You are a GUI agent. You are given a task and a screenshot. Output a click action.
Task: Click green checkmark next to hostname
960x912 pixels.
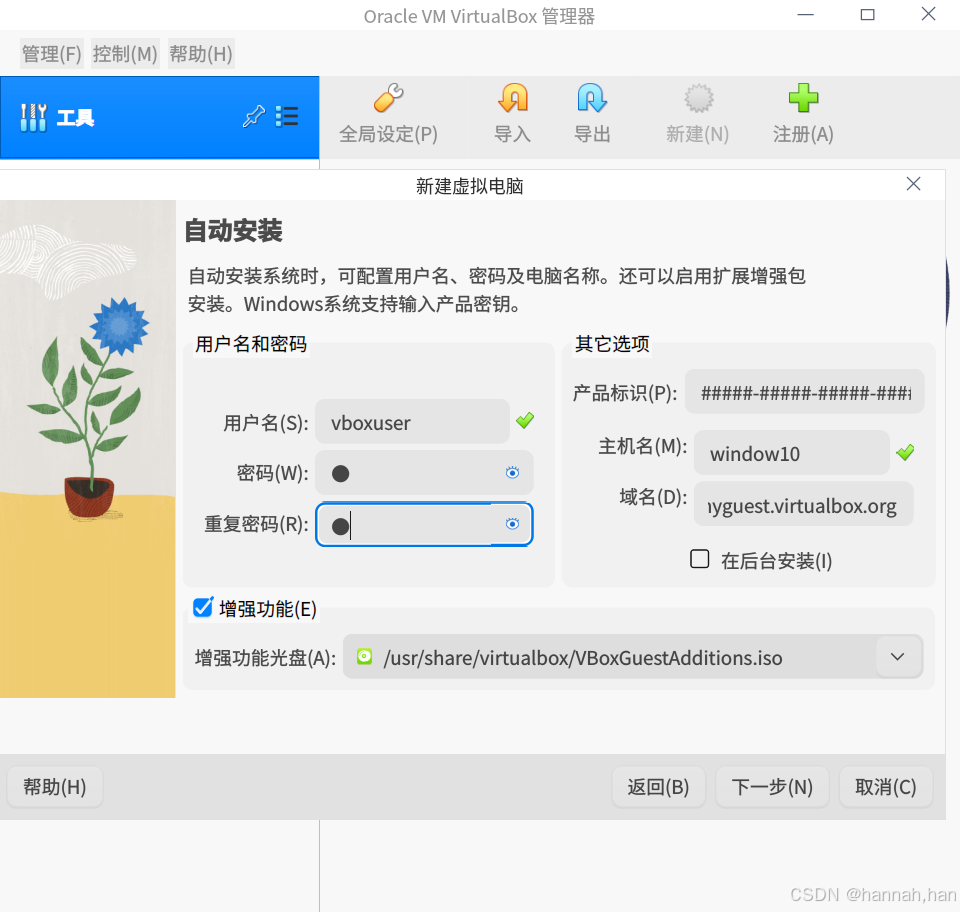tap(905, 452)
